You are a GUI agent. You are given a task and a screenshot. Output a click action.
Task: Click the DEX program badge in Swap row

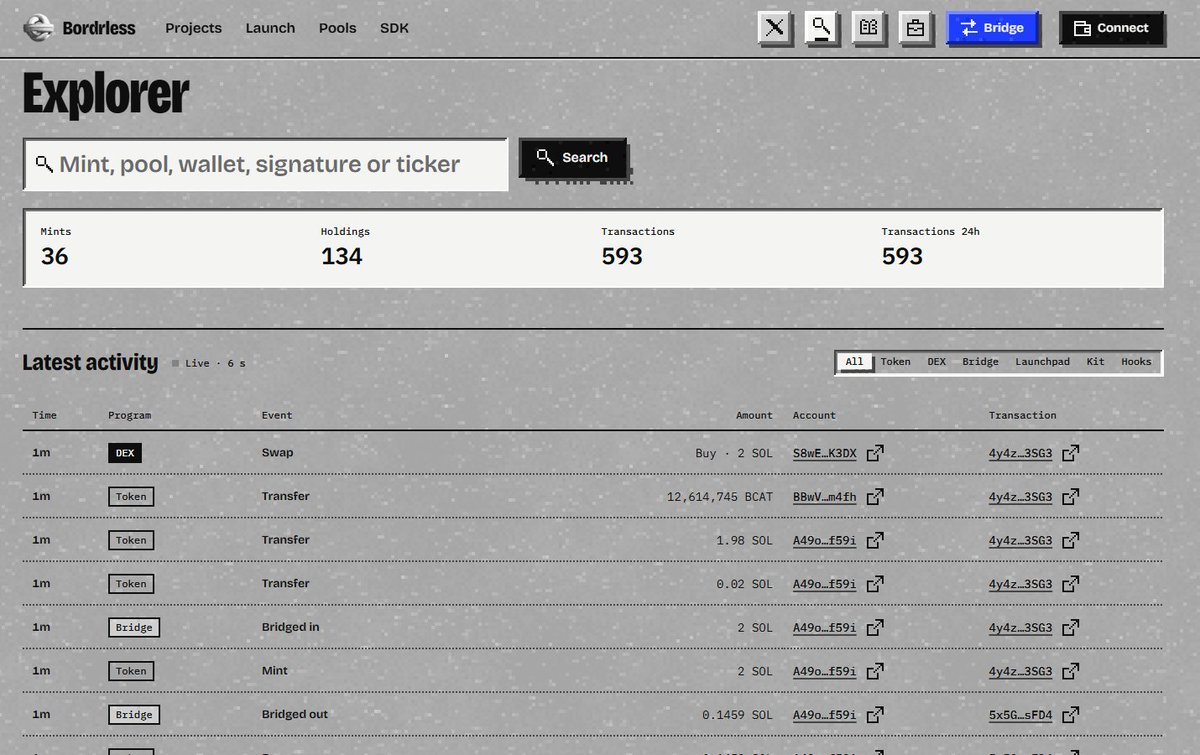tap(125, 453)
